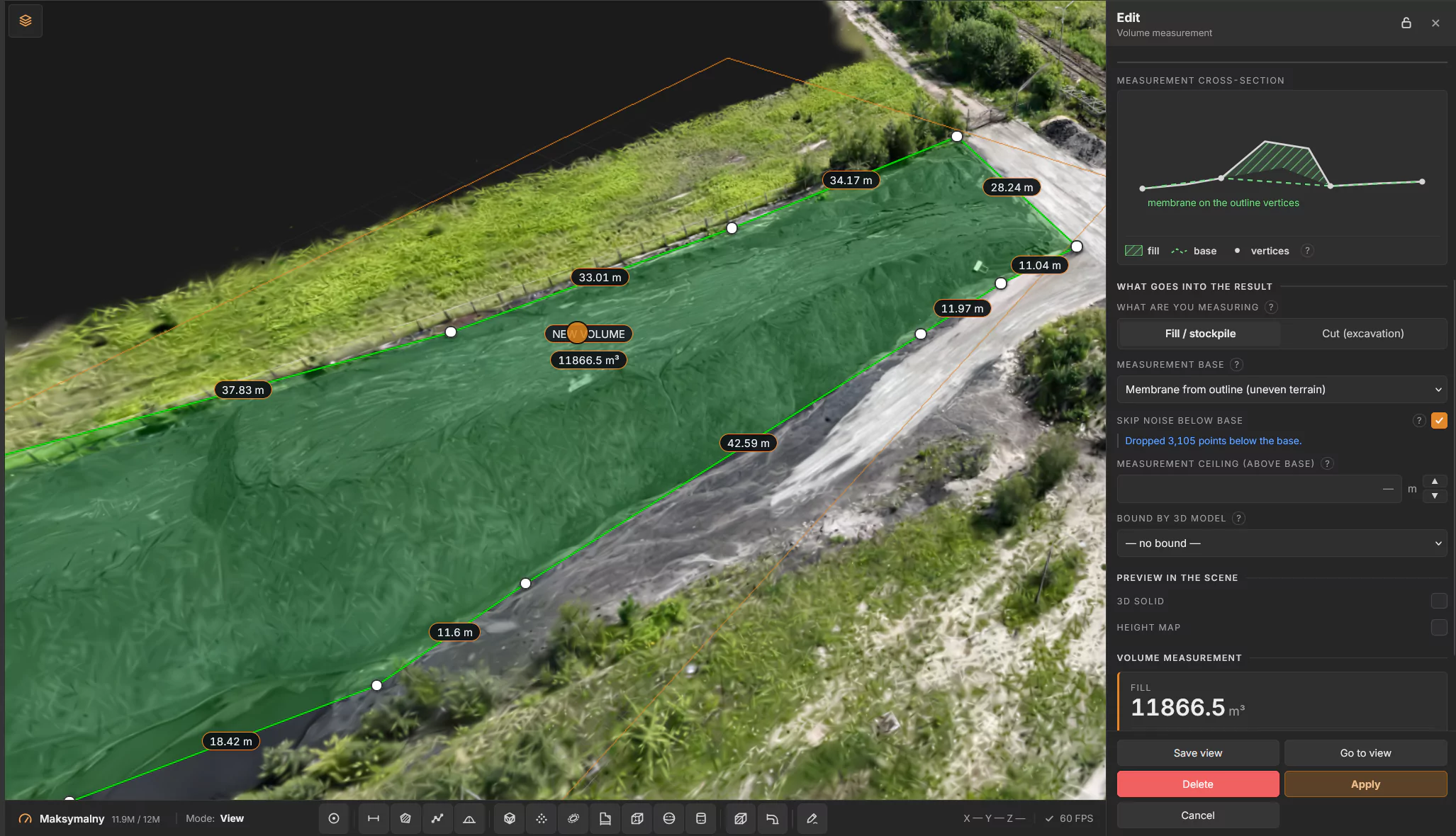Select the Cut (excavation) tab
Image resolution: width=1456 pixels, height=836 pixels.
1362,334
